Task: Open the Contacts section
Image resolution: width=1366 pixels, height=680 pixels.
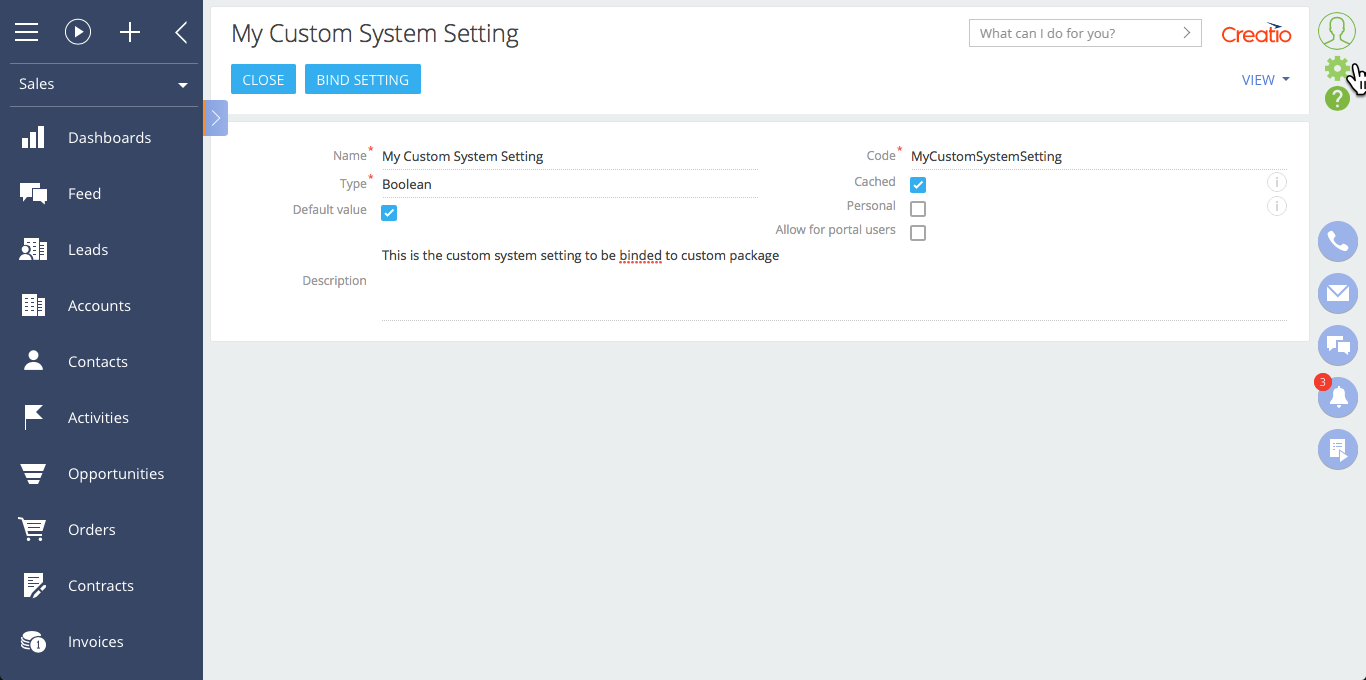Action: click(97, 362)
